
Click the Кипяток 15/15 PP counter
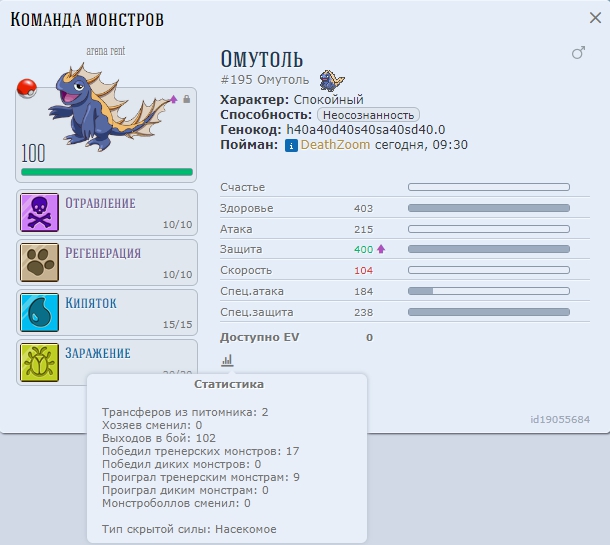(177, 324)
